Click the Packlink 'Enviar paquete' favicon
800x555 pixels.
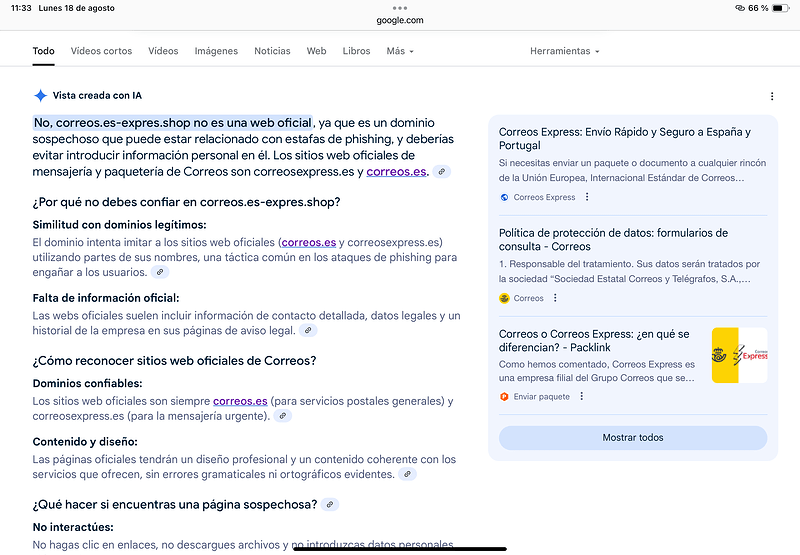tap(504, 396)
